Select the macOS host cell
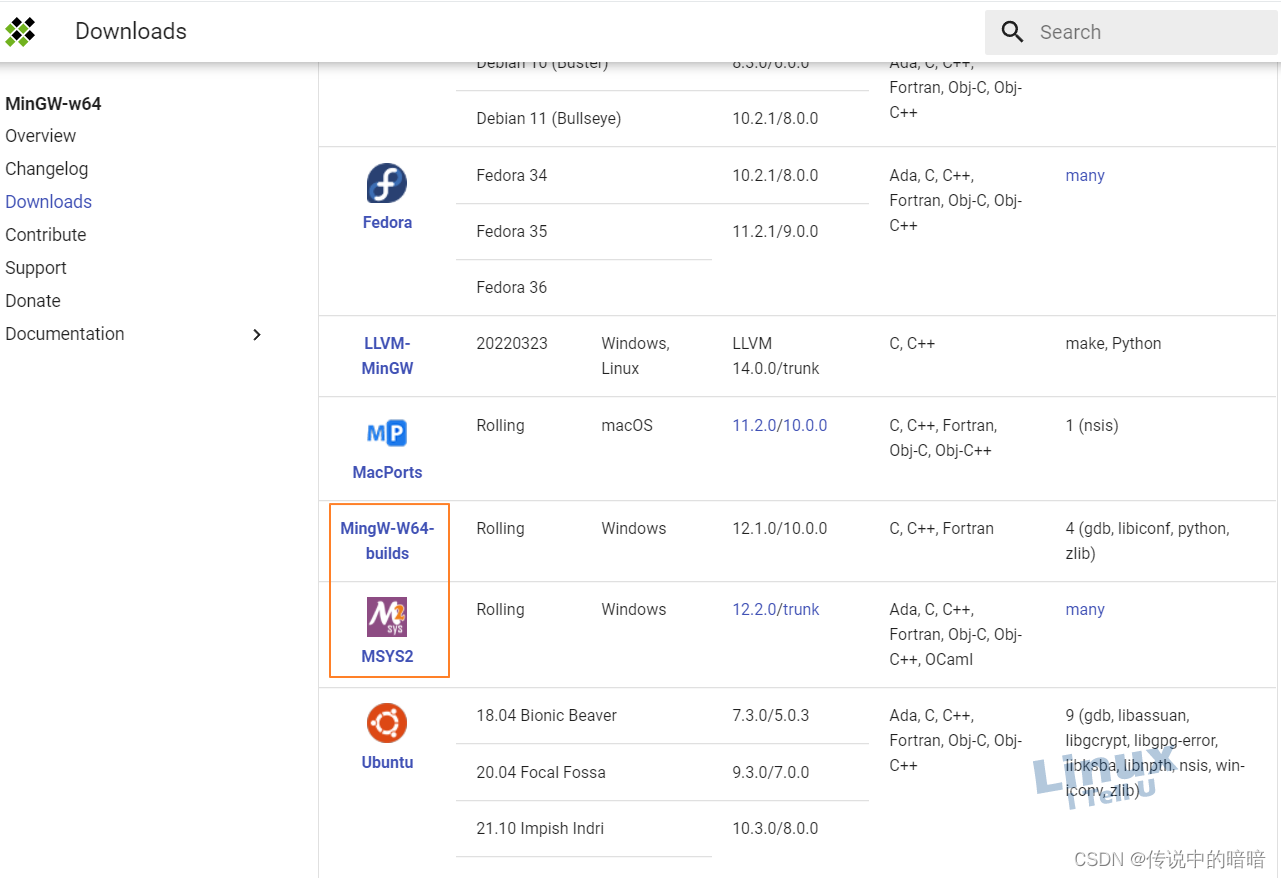1281x878 pixels. coord(627,425)
